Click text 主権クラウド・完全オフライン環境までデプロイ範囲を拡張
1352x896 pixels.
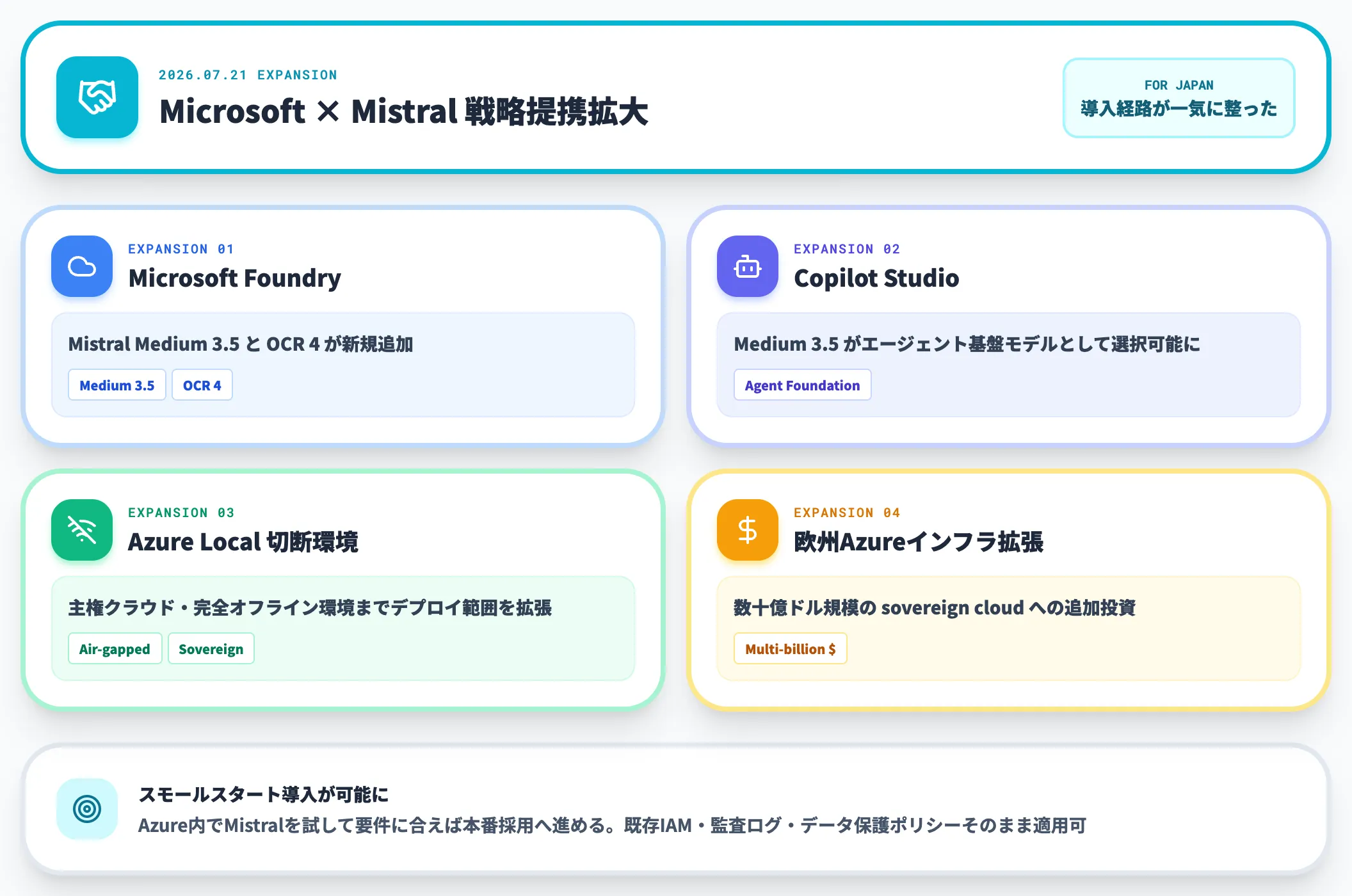coord(310,608)
